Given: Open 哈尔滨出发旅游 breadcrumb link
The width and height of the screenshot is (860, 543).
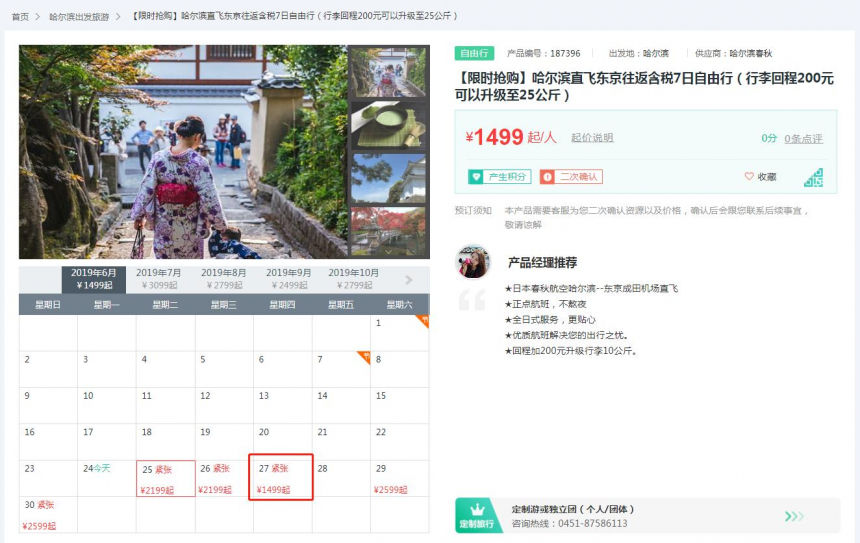Looking at the screenshot, I should click(x=79, y=16).
